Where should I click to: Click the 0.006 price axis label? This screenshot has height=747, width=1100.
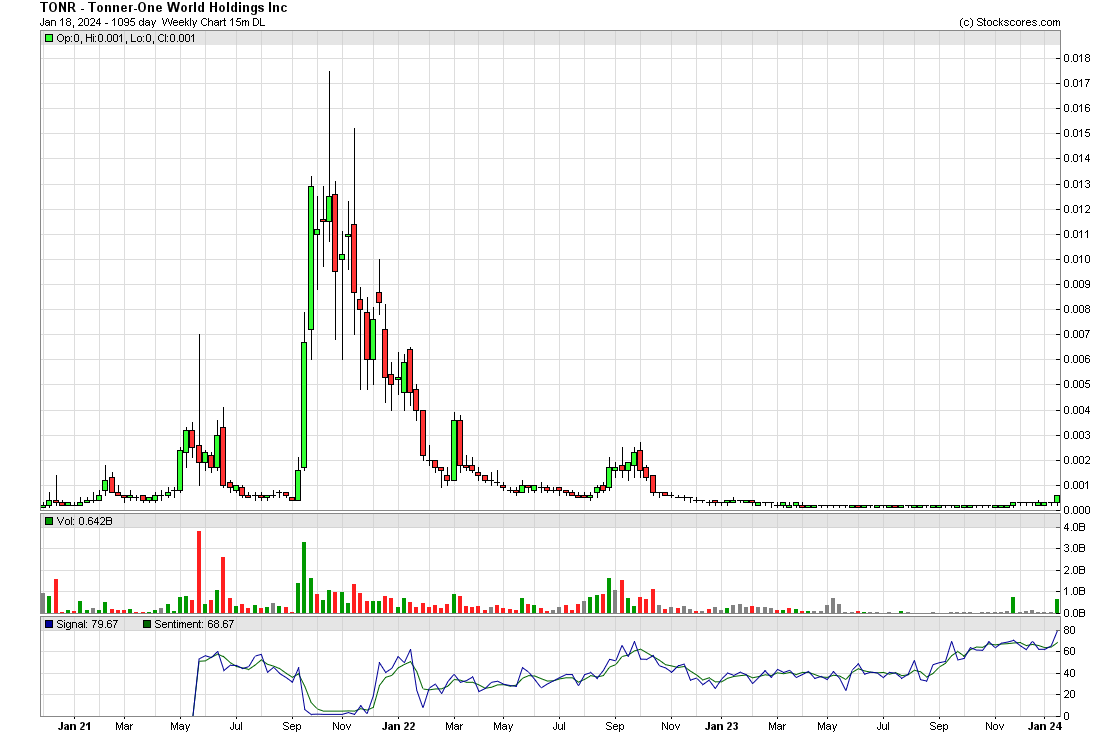(1077, 360)
